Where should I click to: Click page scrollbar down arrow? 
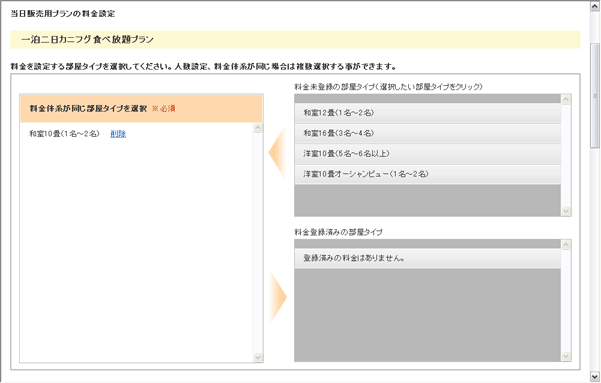[595, 376]
